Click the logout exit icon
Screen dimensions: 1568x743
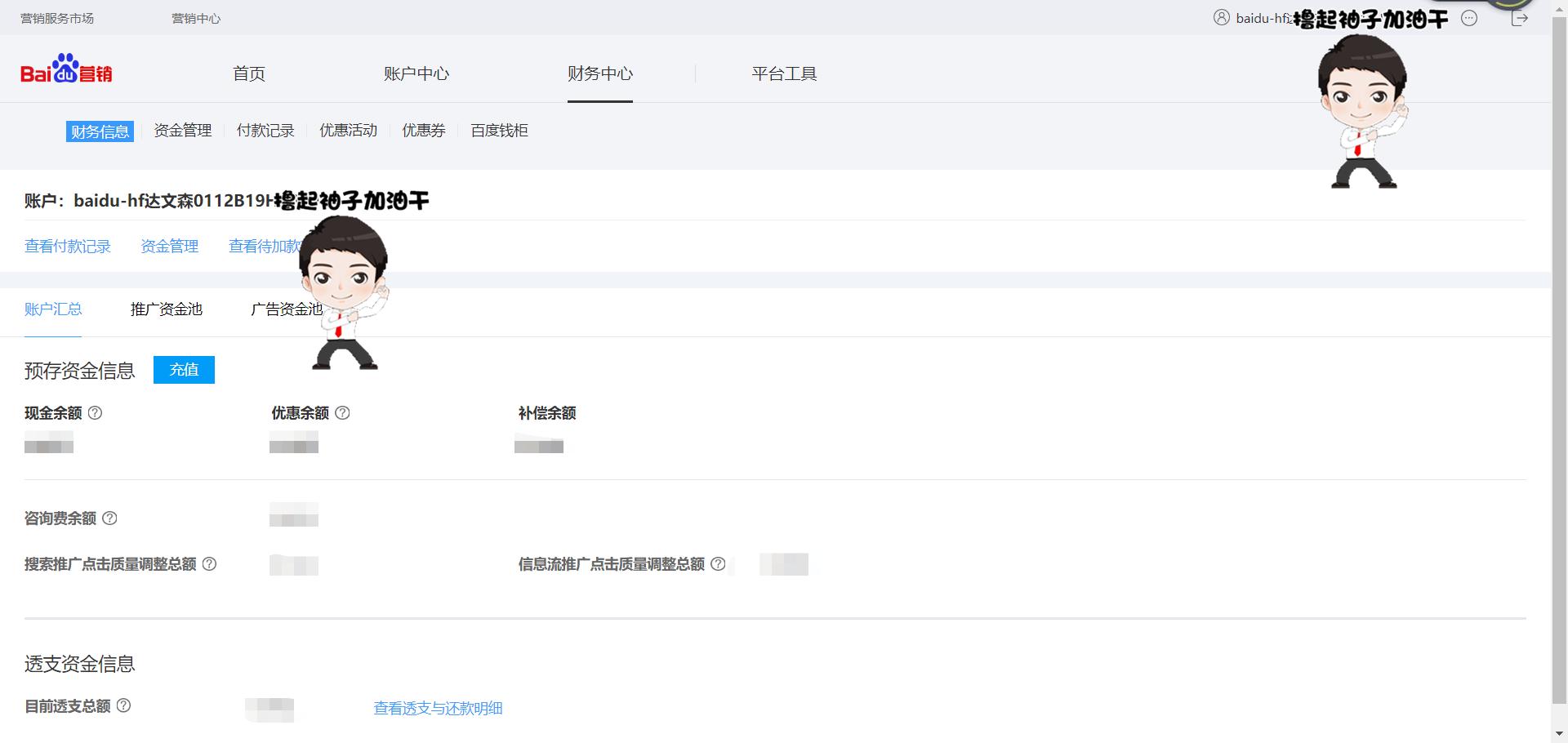pyautogui.click(x=1519, y=18)
